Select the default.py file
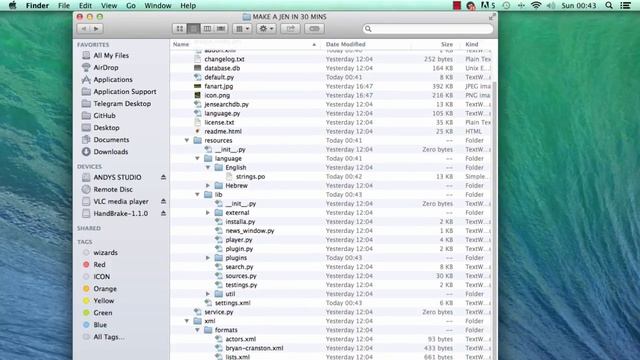This screenshot has width=640, height=360. (219, 77)
